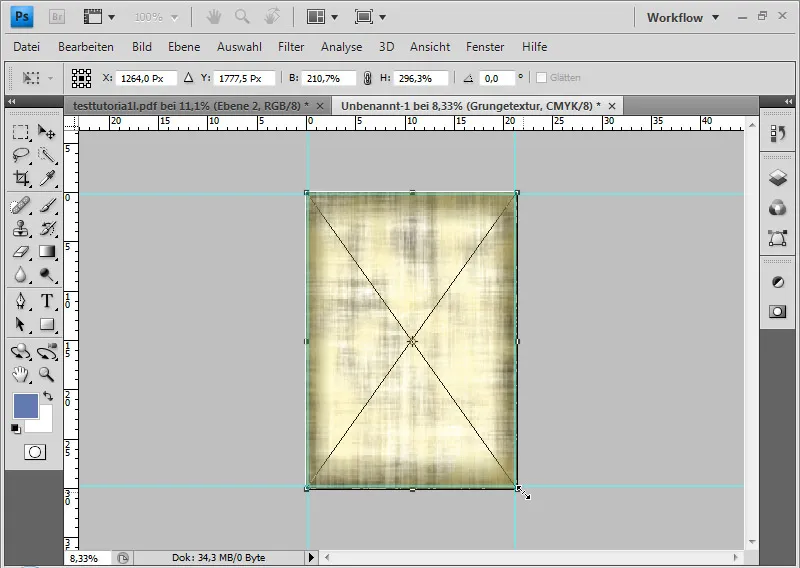Toggle relative positioning triangle for reference point
800x568 pixels.
188,78
